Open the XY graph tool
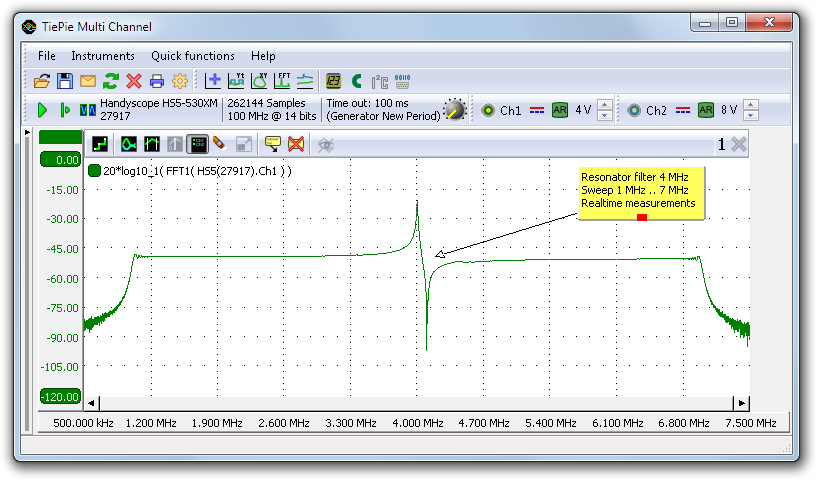Image resolution: width=816 pixels, height=480 pixels. [258, 81]
